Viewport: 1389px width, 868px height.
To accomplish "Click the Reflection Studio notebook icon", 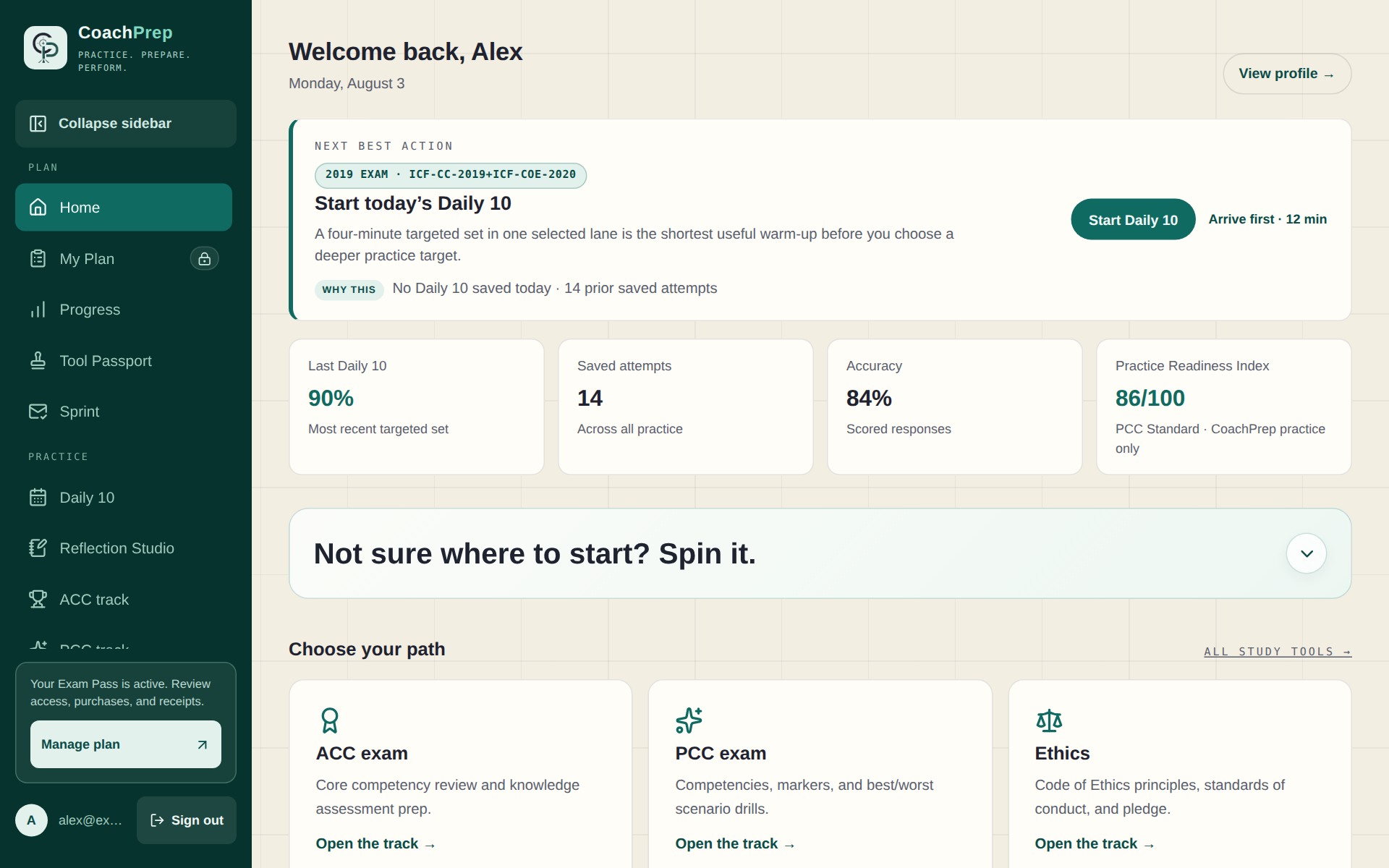I will tap(38, 548).
